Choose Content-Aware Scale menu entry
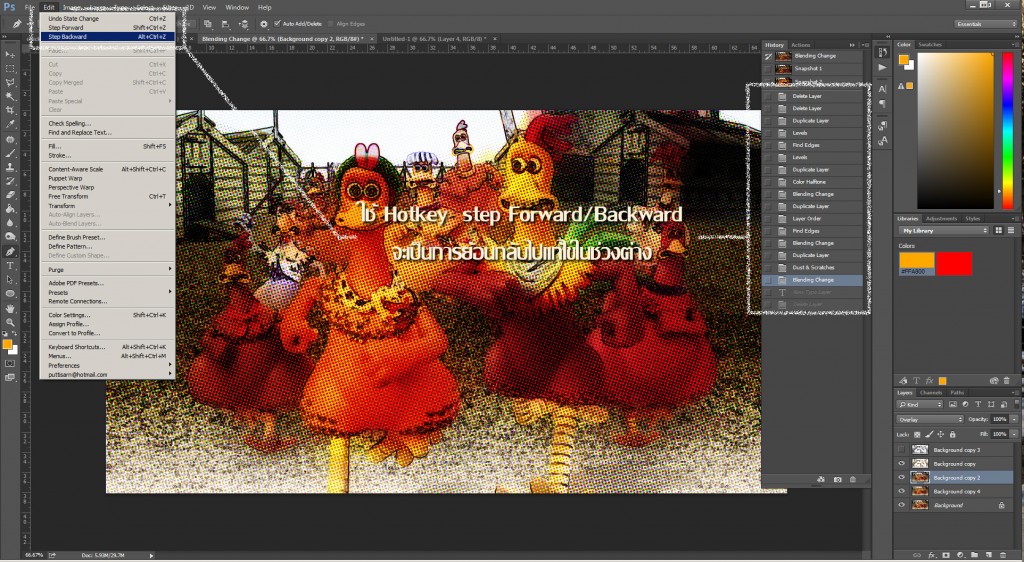1024x562 pixels. coord(108,169)
